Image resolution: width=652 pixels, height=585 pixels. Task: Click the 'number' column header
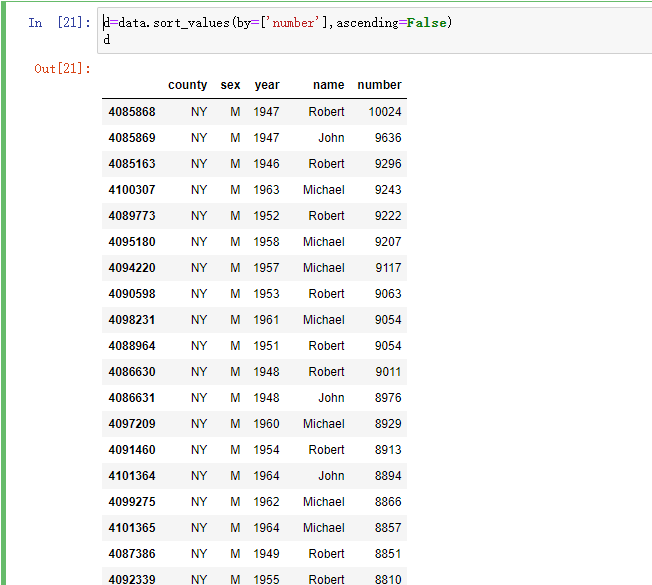pyautogui.click(x=379, y=85)
